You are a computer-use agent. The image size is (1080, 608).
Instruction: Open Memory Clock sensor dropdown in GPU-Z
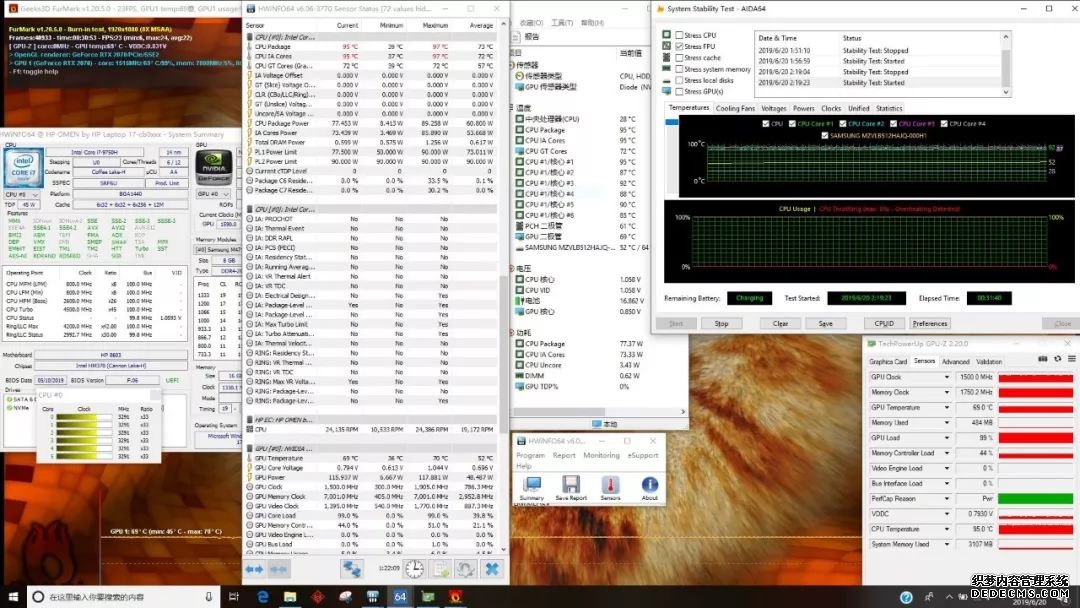[x=946, y=392]
